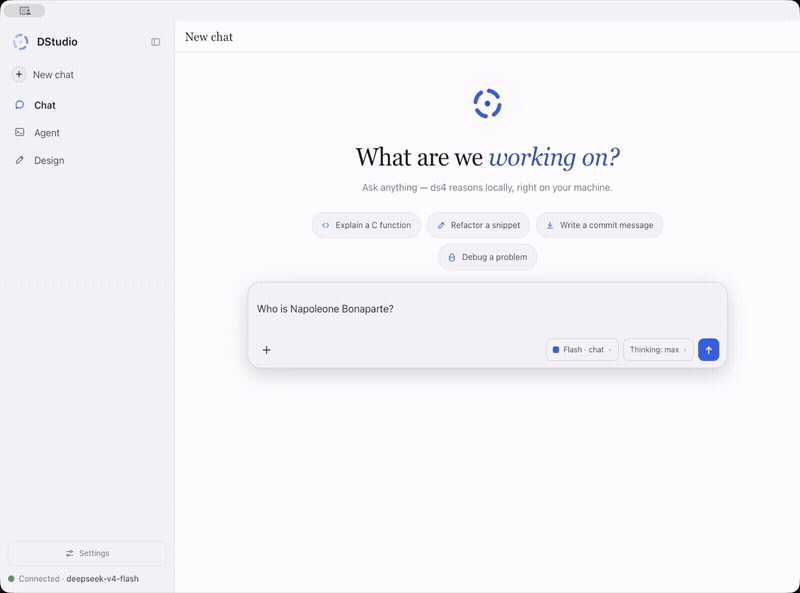
Task: Click the code brackets icon on Explain chip
Action: click(326, 225)
